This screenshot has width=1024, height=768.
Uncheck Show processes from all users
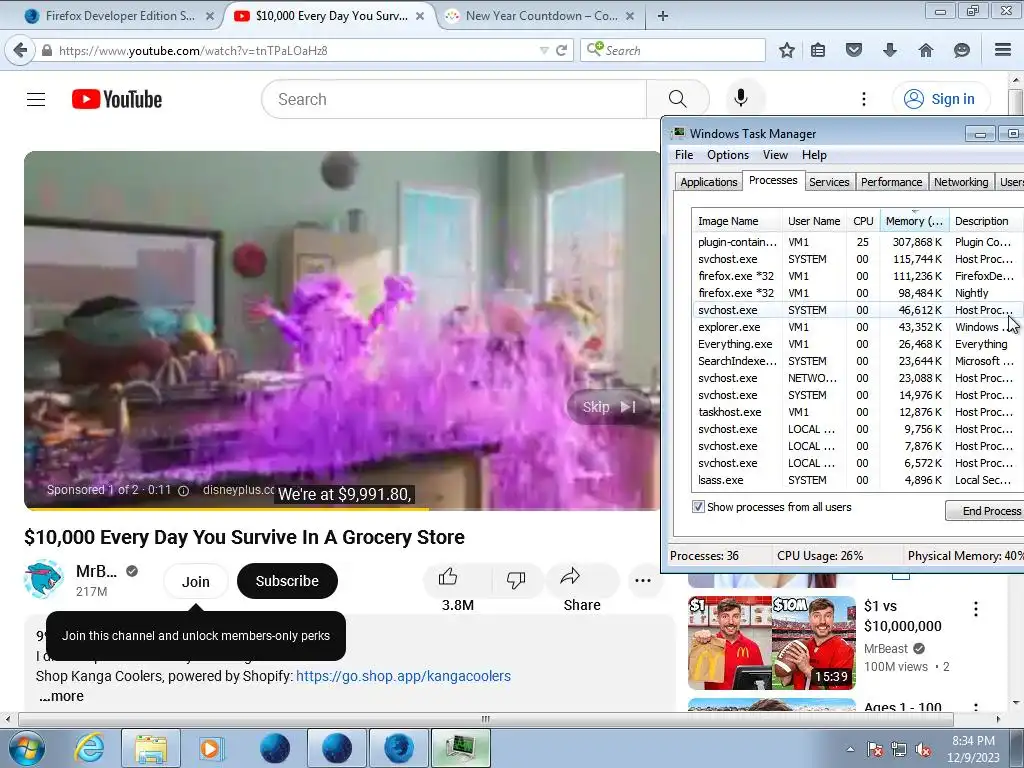pos(698,507)
